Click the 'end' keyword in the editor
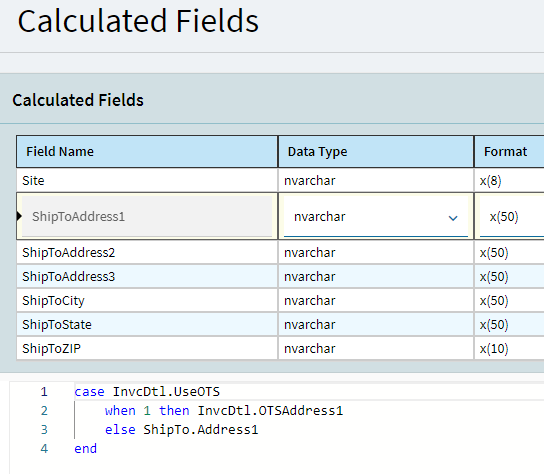Image resolution: width=544 pixels, height=474 pixels. 85,449
